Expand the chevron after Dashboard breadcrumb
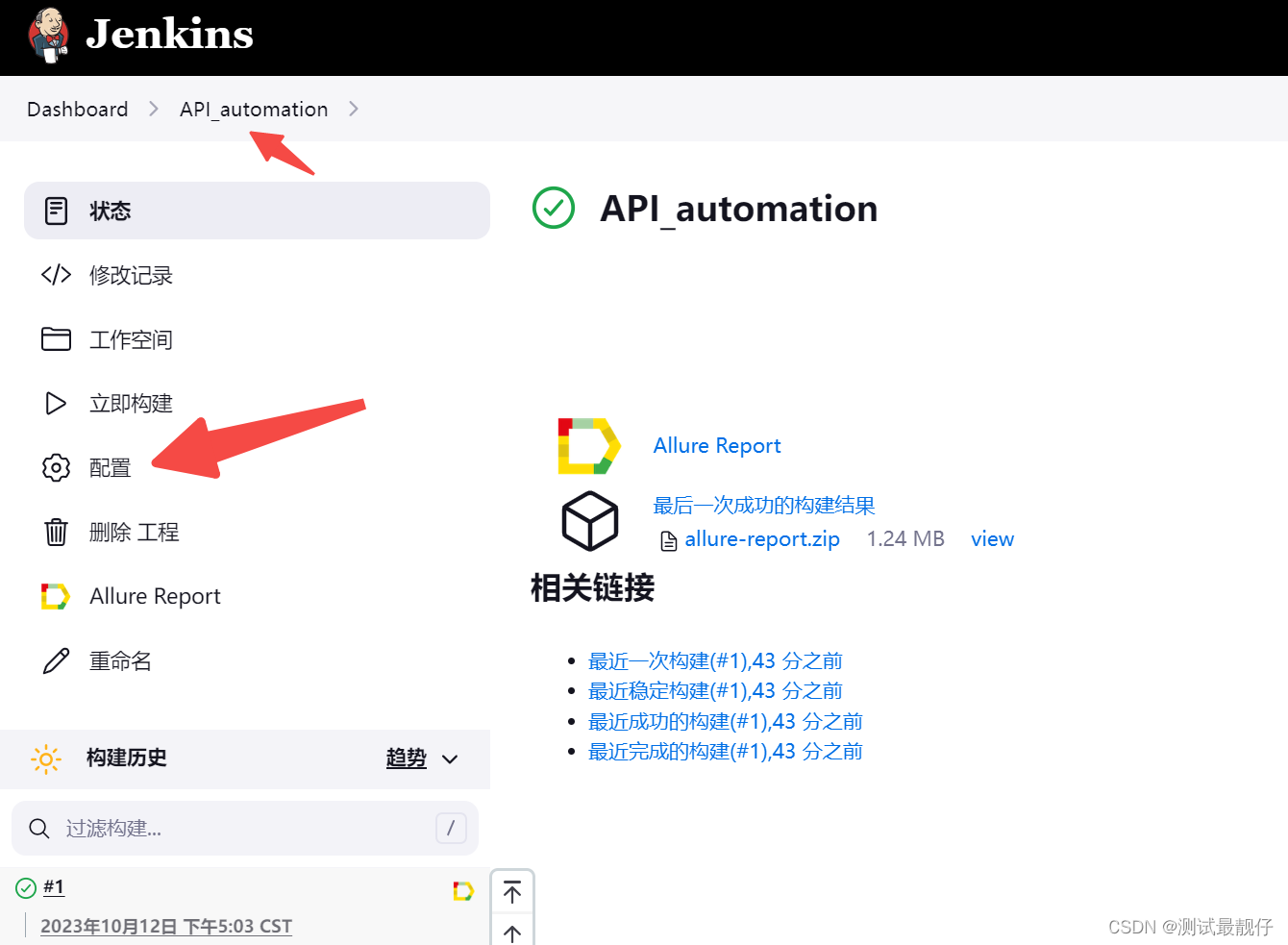Screen dimensions: 1288x945 [154, 109]
